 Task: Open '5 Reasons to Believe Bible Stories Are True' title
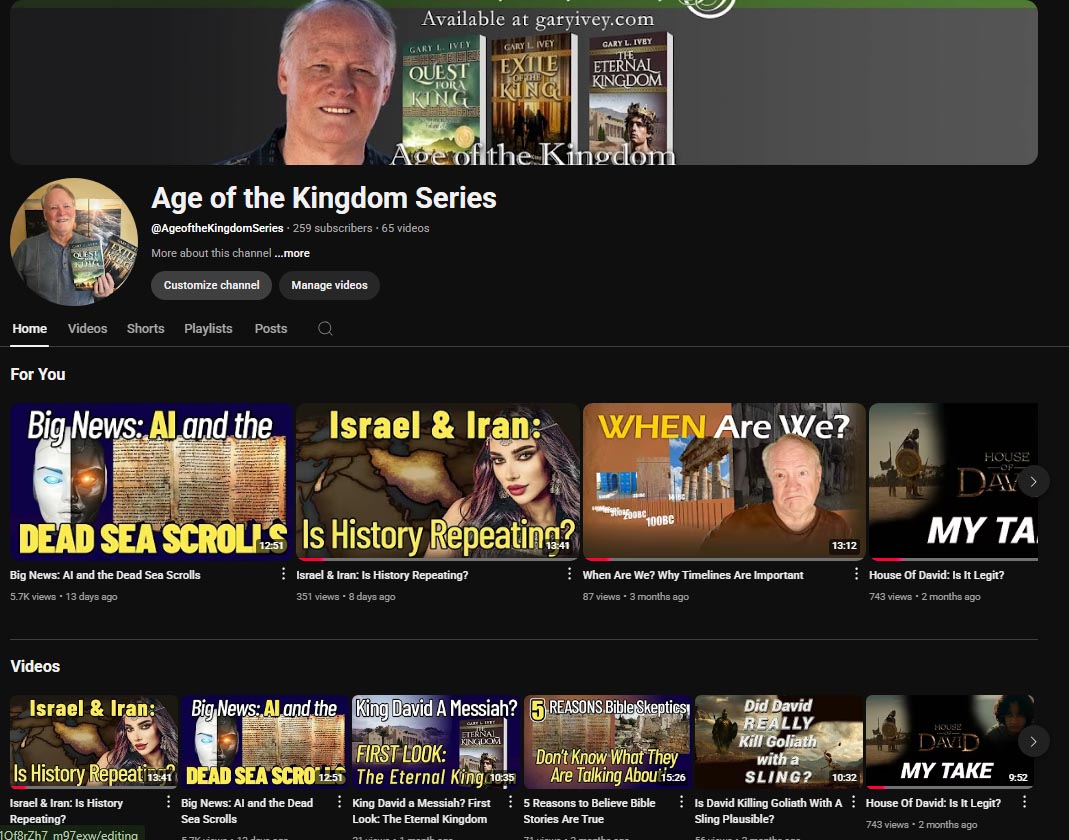pos(589,811)
